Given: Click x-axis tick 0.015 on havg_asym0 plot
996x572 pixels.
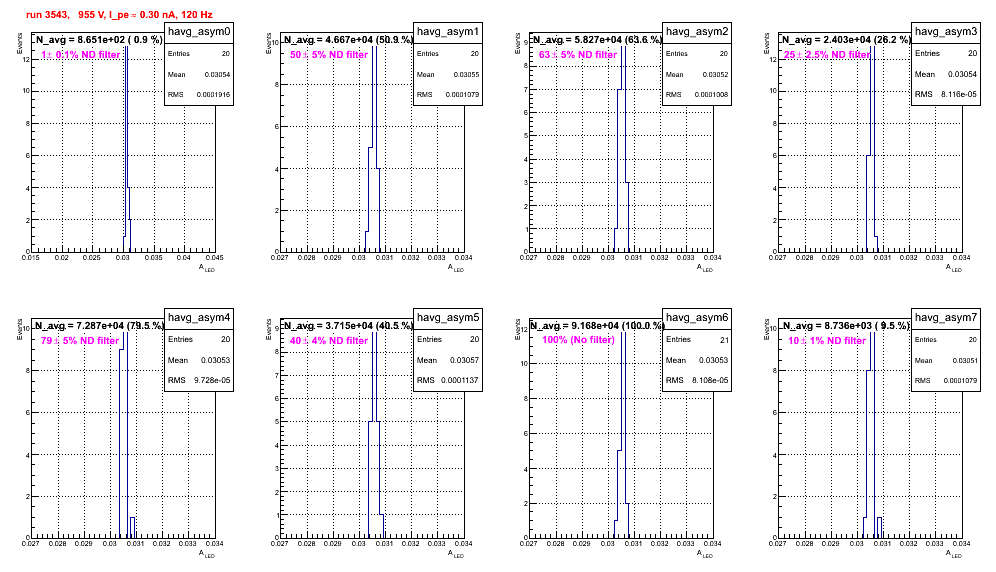Looking at the screenshot, I should (31, 258).
